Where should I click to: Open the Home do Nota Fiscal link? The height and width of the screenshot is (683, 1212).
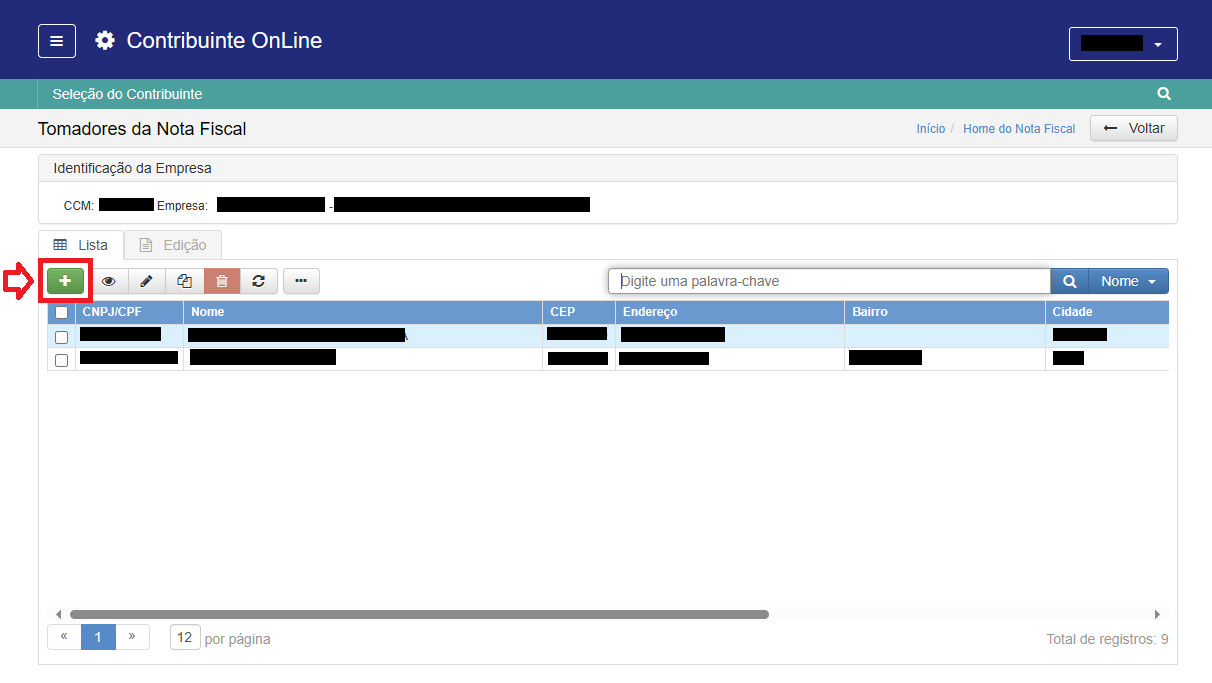pyautogui.click(x=1018, y=129)
